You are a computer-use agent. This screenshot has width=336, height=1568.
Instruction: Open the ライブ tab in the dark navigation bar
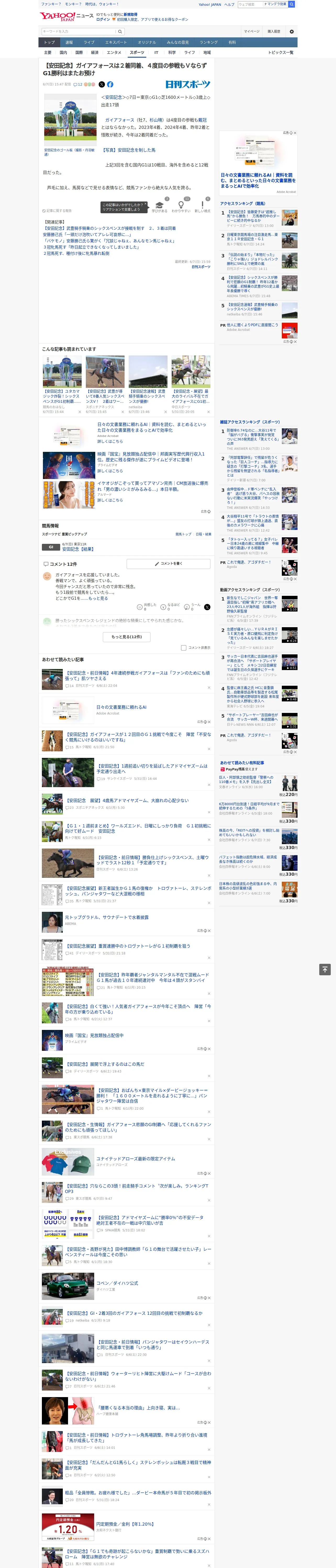(89, 43)
